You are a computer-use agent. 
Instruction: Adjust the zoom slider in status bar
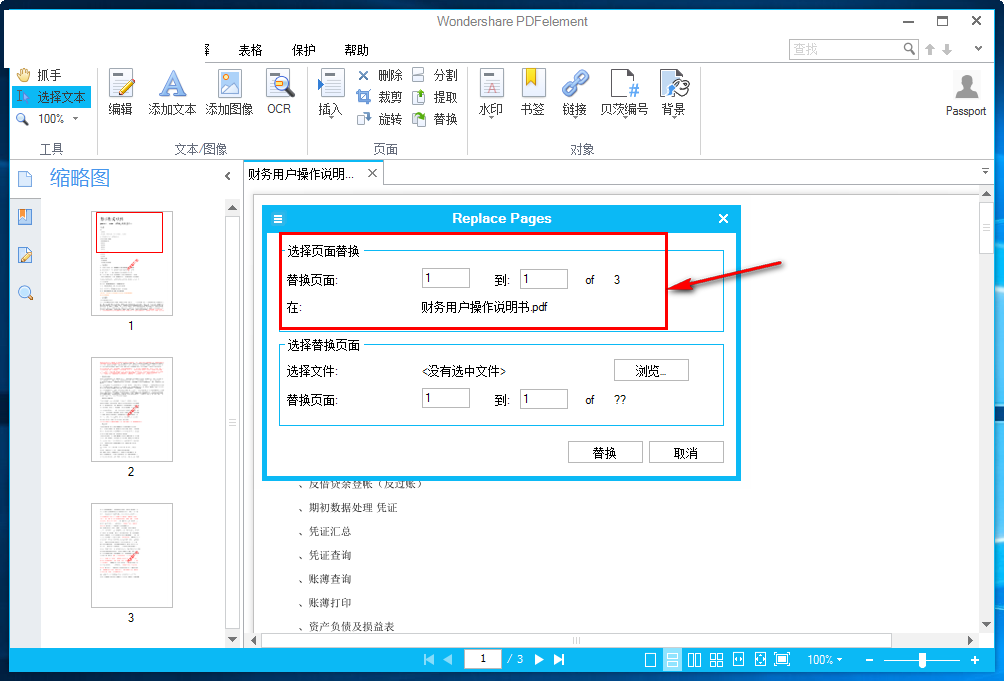921,660
